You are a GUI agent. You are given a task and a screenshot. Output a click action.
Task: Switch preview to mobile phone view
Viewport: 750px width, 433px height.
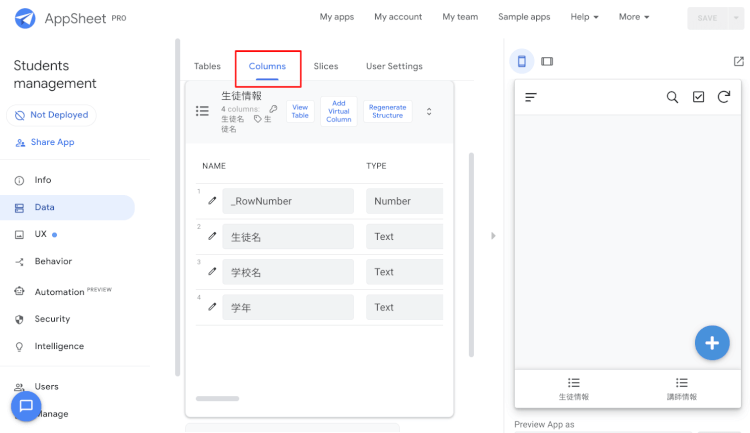point(521,61)
